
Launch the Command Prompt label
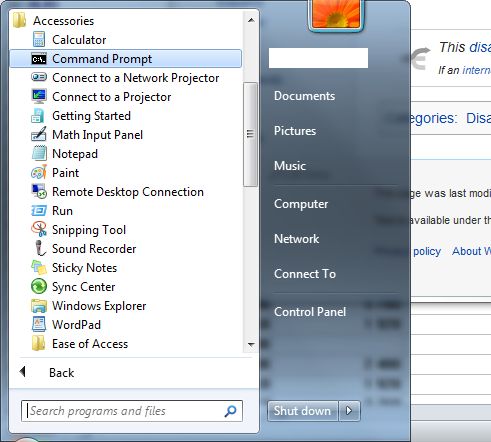coord(102,59)
